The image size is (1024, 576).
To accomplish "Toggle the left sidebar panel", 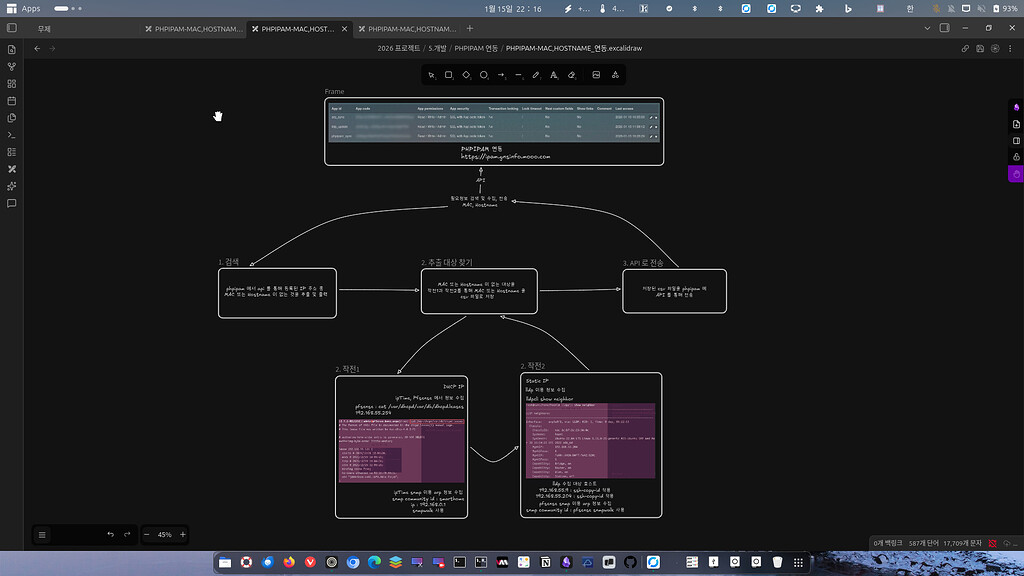I will pyautogui.click(x=12, y=29).
